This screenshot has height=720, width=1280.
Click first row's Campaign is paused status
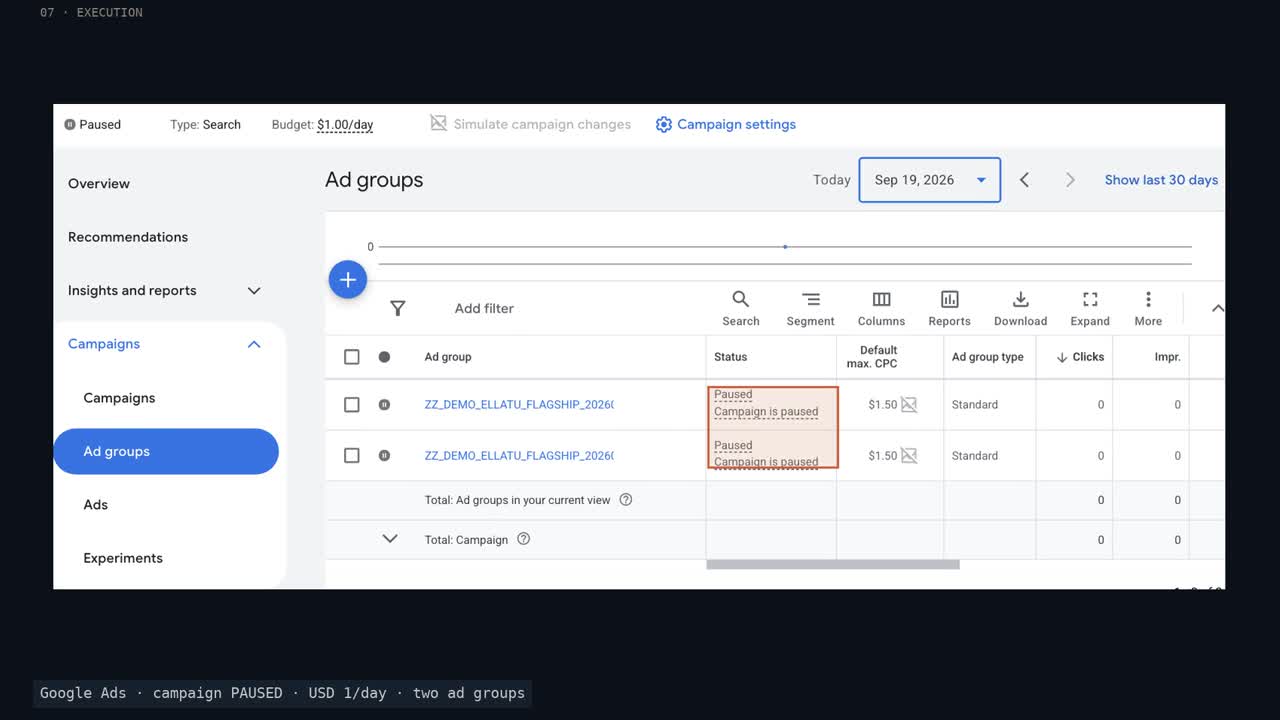point(766,412)
